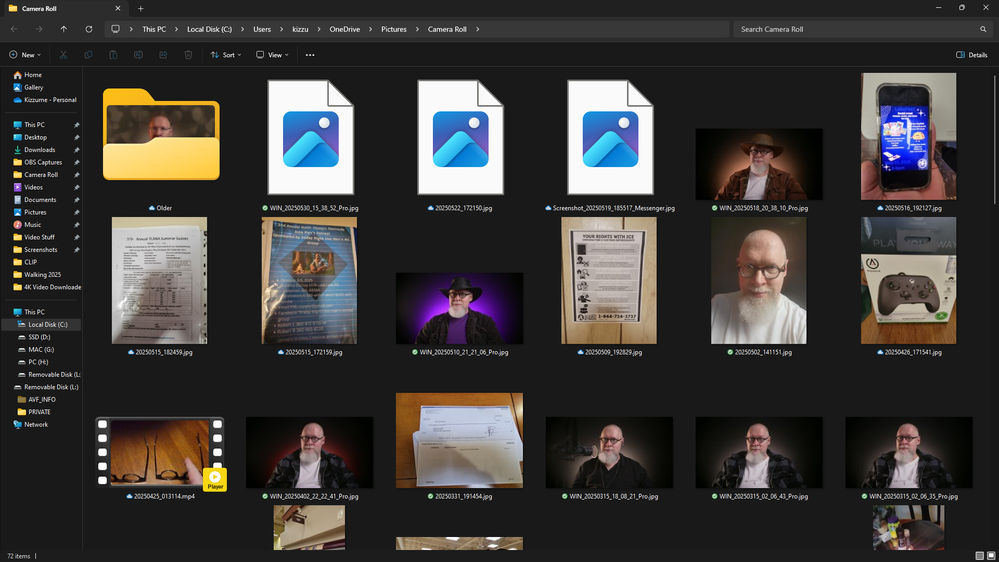Open OBS Captures in the sidebar
Screen dimensions: 999x562
43,162
